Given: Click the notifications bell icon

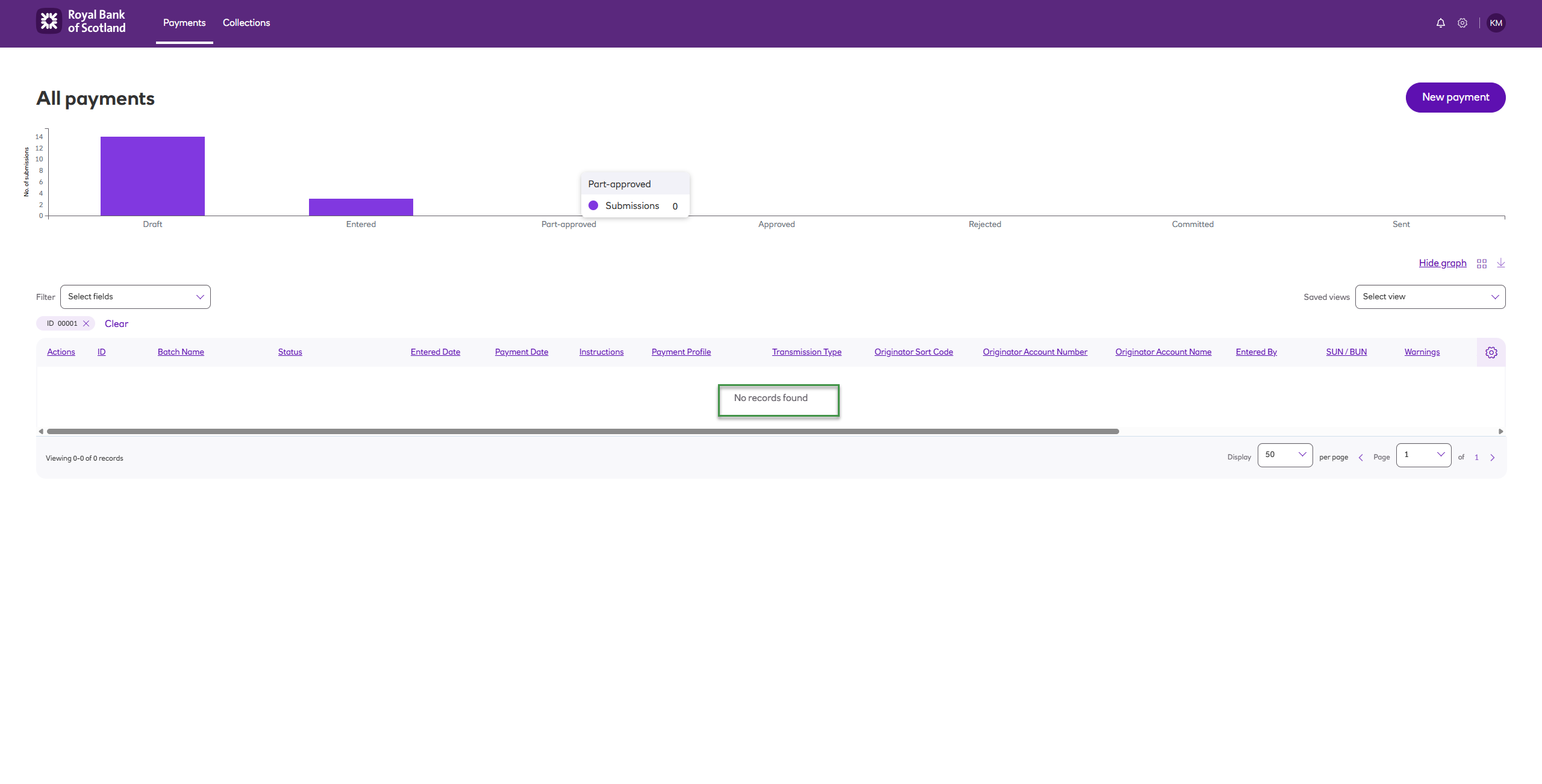Looking at the screenshot, I should (x=1440, y=23).
